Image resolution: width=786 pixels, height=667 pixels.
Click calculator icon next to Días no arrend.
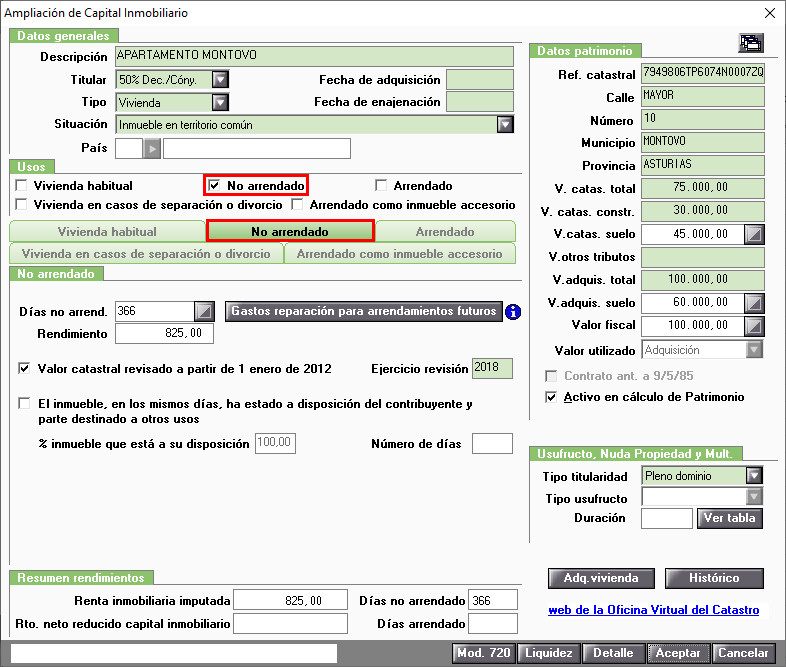tap(204, 311)
